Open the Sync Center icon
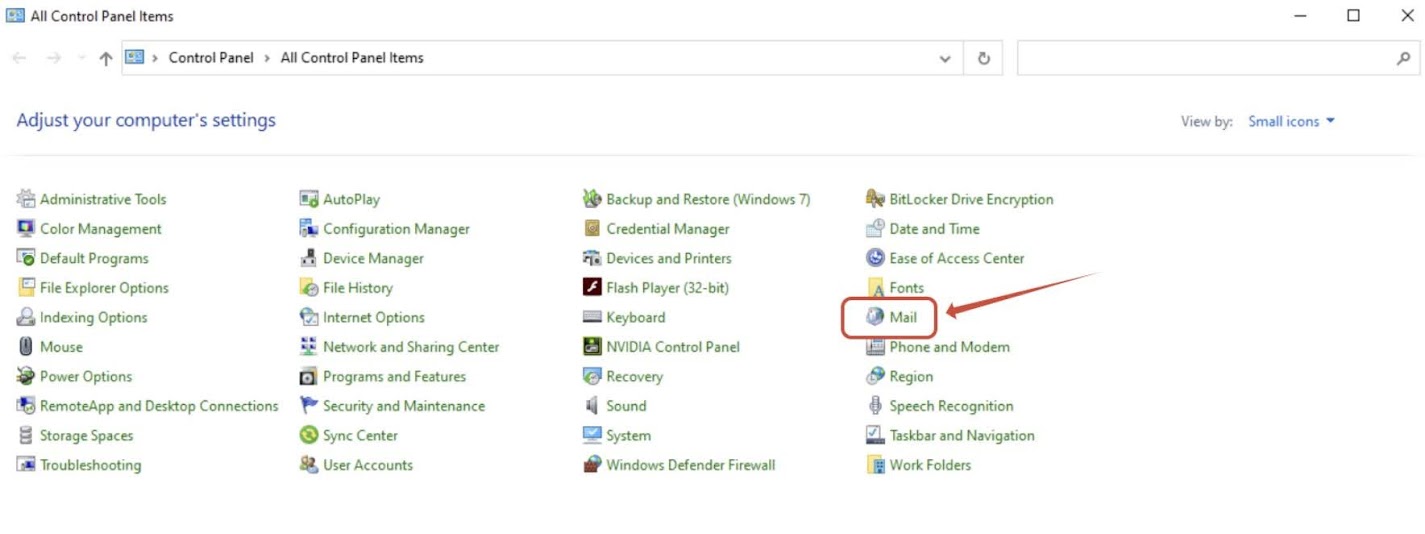This screenshot has height=534, width=1425. pos(309,435)
